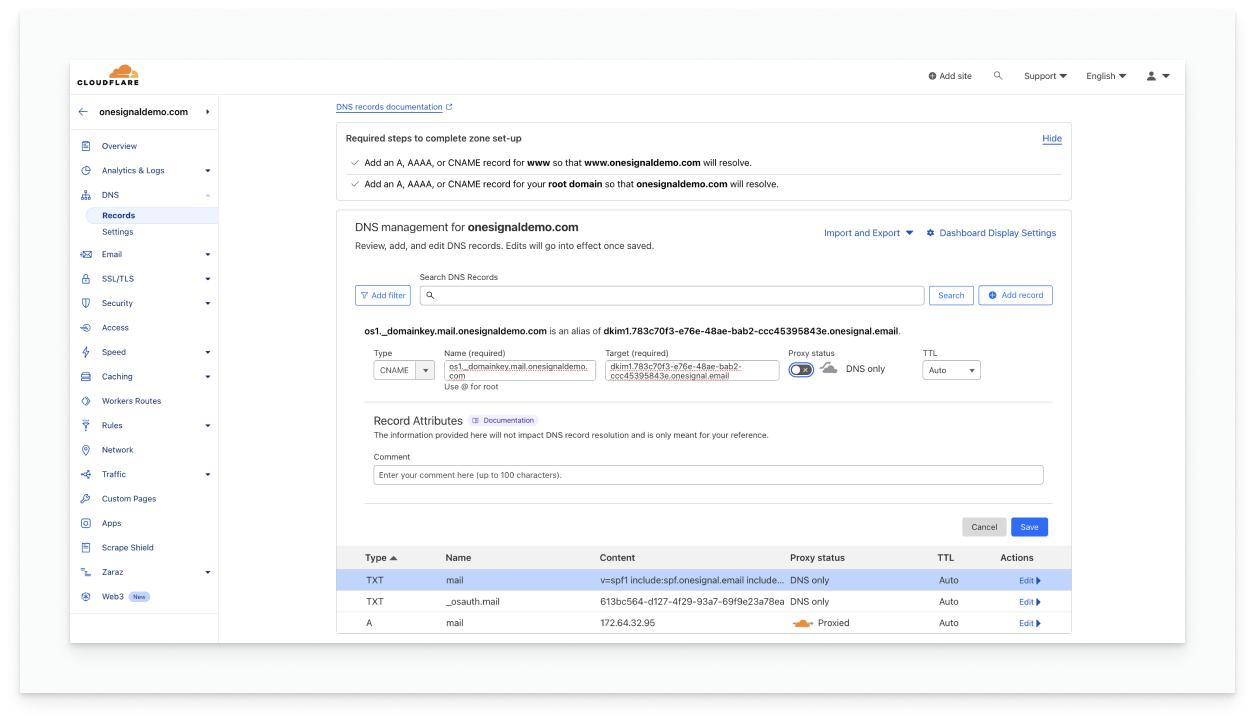Click the Caching sidebar icon
1255x723 pixels.
[x=86, y=377]
